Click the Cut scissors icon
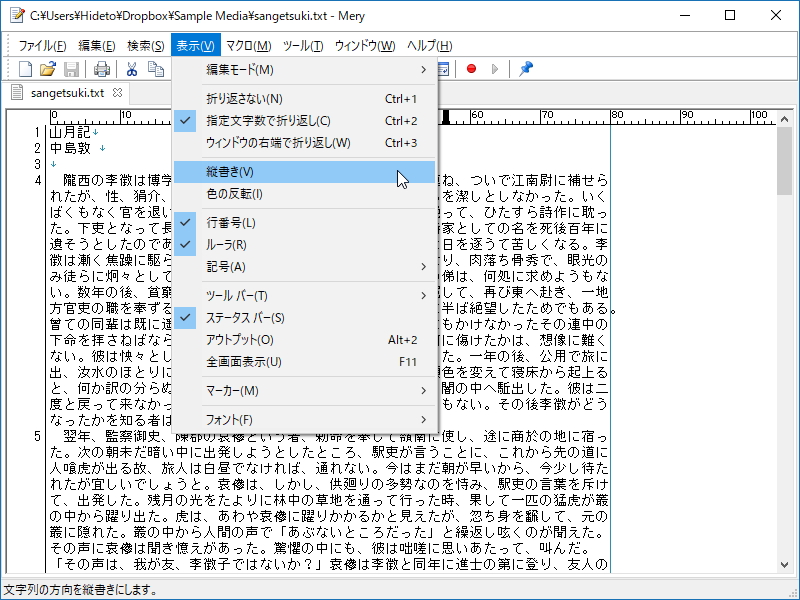Image resolution: width=800 pixels, height=600 pixels. pos(132,69)
